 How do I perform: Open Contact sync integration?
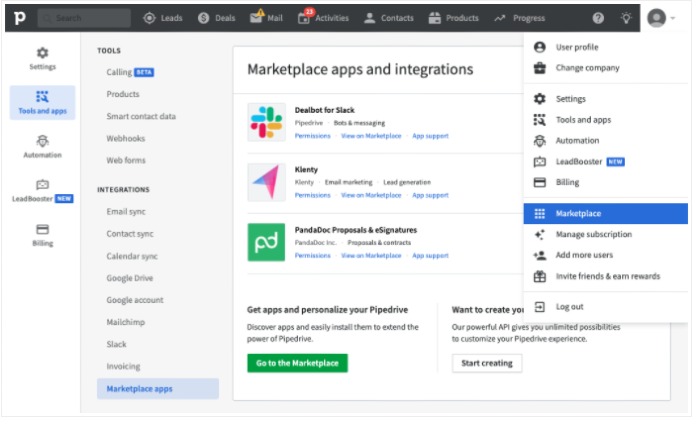click(130, 234)
